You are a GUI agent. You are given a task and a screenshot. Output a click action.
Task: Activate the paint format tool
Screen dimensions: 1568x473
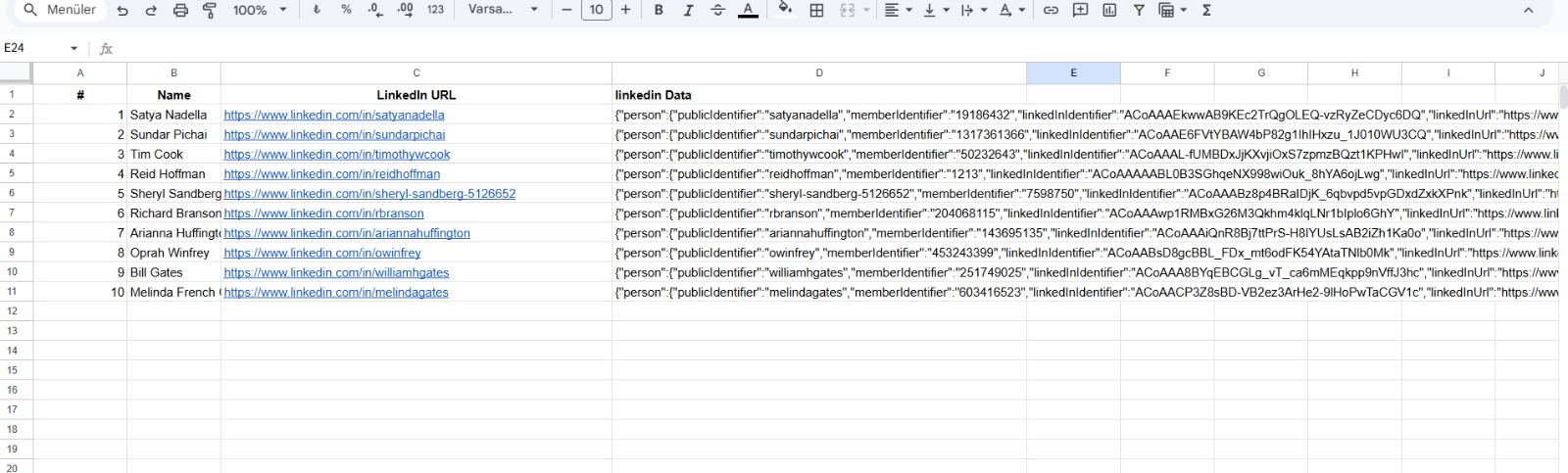[210, 10]
